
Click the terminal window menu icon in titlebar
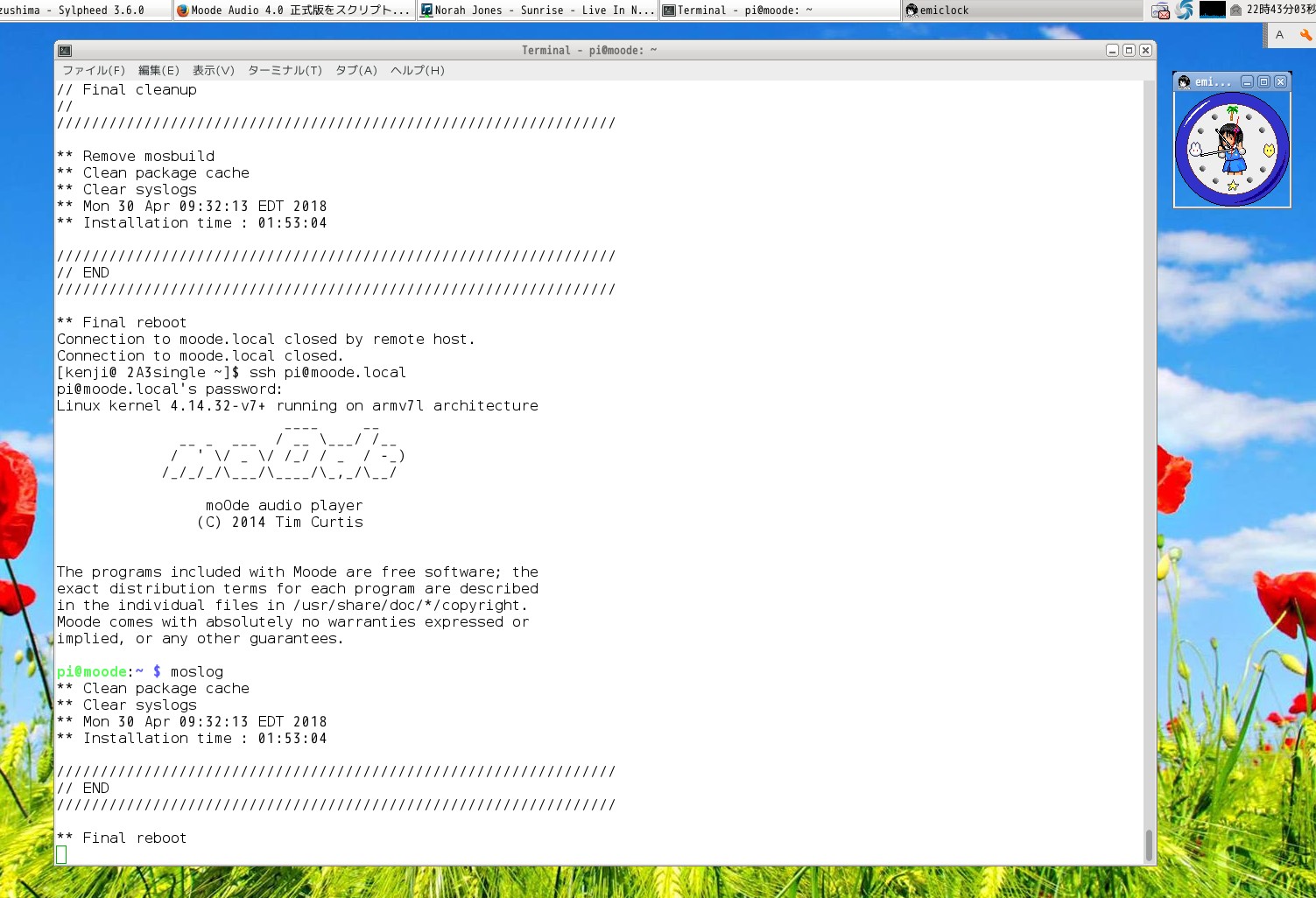click(x=65, y=51)
